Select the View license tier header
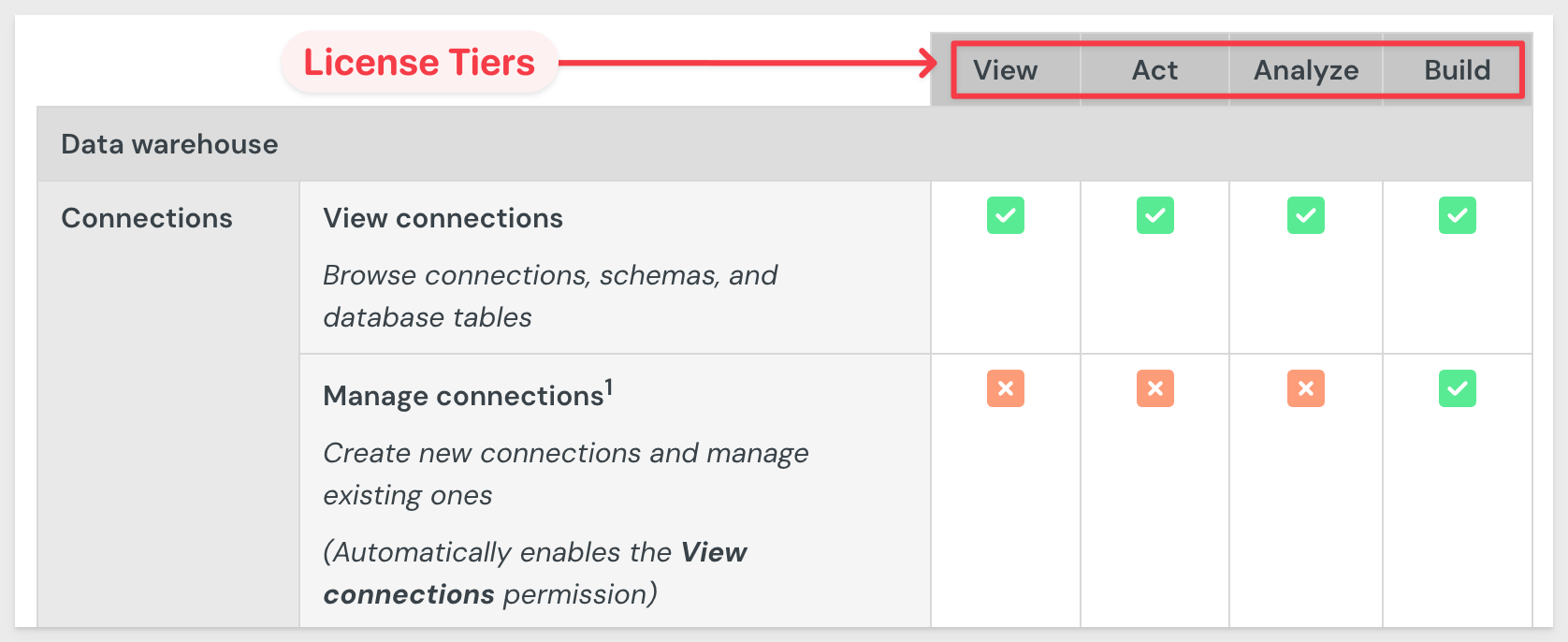 1006,70
